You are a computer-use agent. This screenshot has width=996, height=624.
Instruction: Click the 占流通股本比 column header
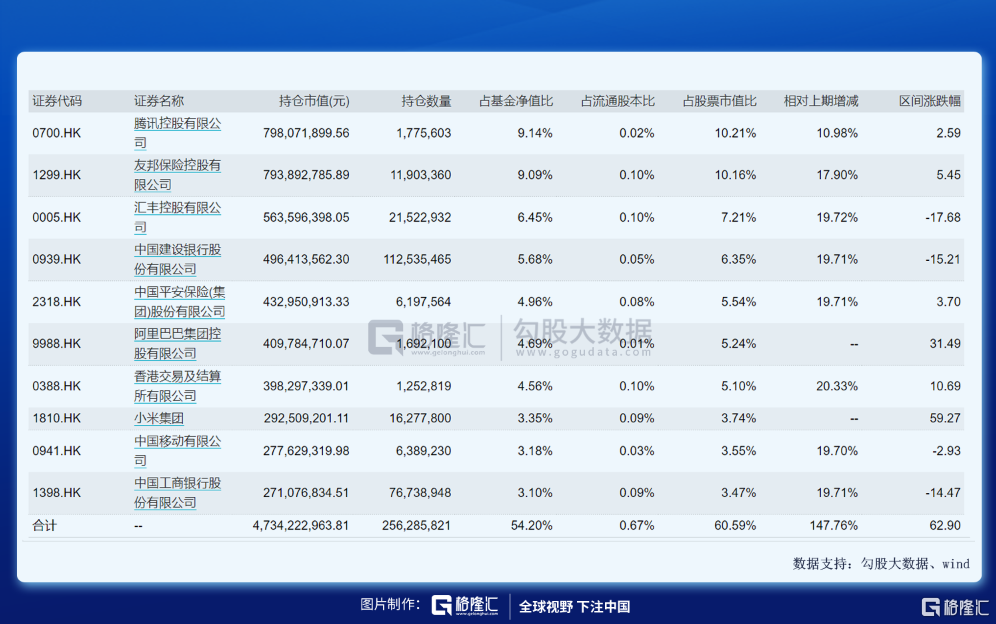coord(617,101)
